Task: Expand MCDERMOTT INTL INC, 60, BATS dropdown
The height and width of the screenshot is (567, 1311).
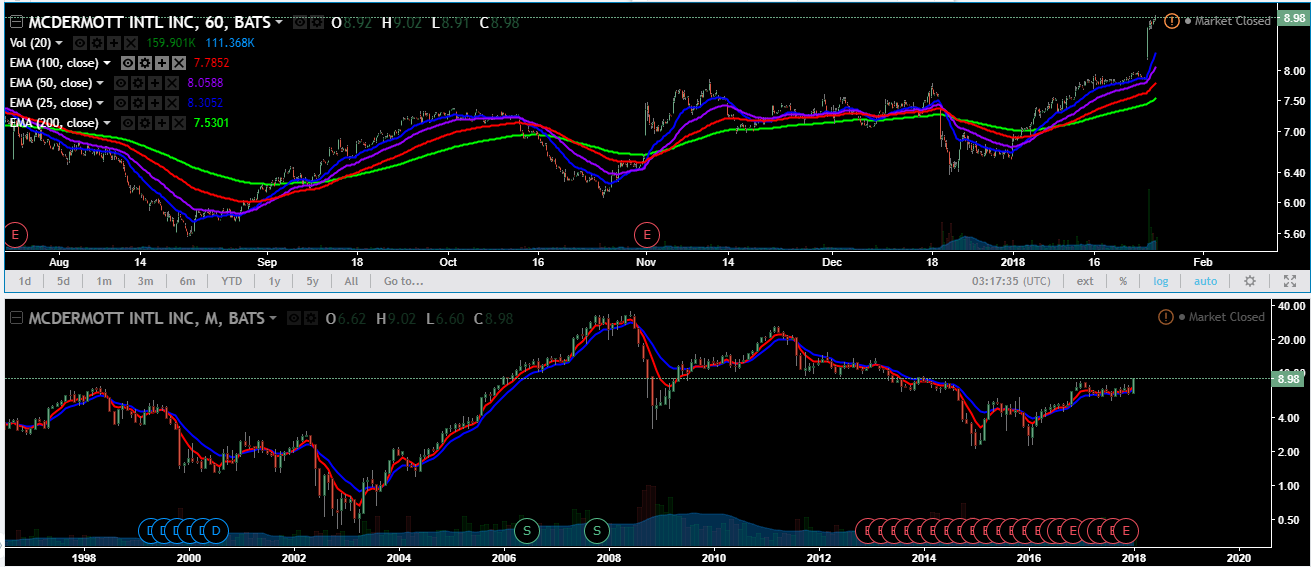Action: point(279,22)
